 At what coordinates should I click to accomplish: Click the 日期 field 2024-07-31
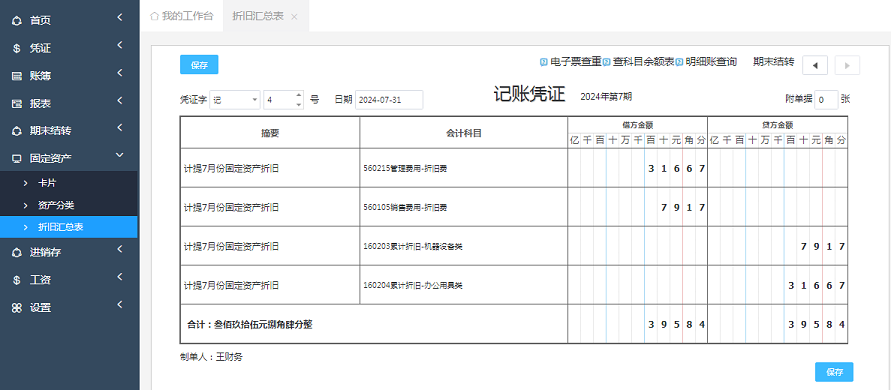click(x=389, y=99)
